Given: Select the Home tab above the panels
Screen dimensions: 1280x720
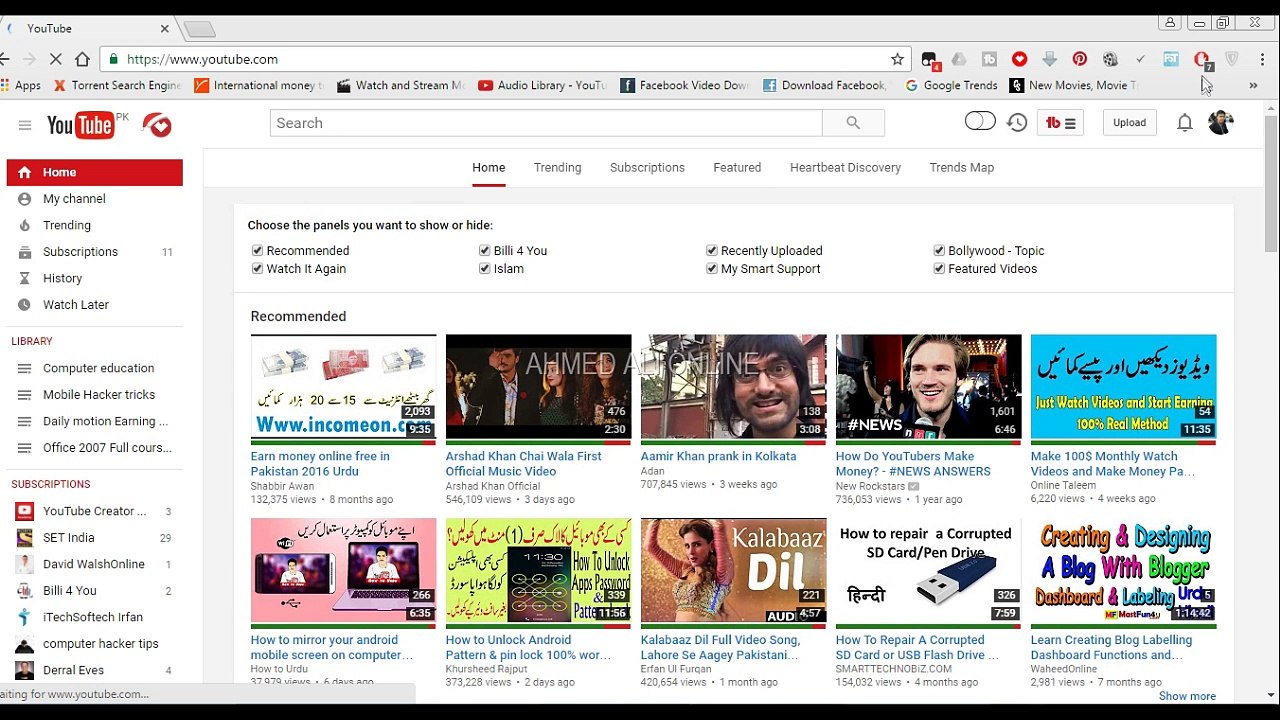Looking at the screenshot, I should 488,167.
